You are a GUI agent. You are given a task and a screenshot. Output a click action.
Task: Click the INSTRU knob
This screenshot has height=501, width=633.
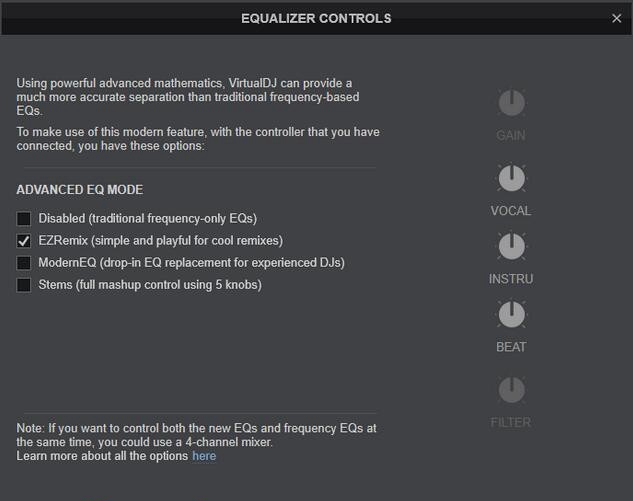click(511, 246)
